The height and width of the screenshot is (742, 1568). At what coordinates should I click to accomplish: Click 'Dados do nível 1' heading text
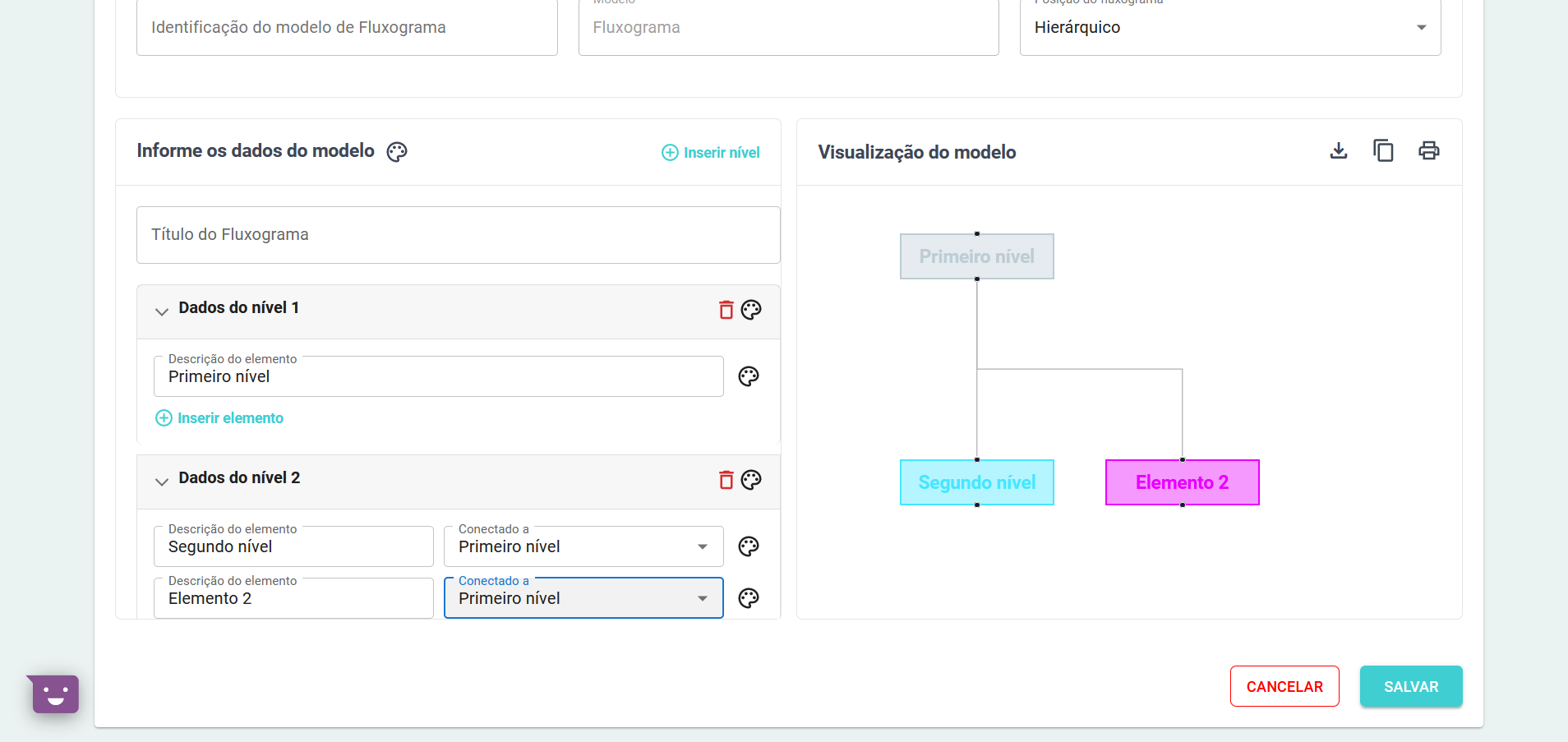point(239,307)
